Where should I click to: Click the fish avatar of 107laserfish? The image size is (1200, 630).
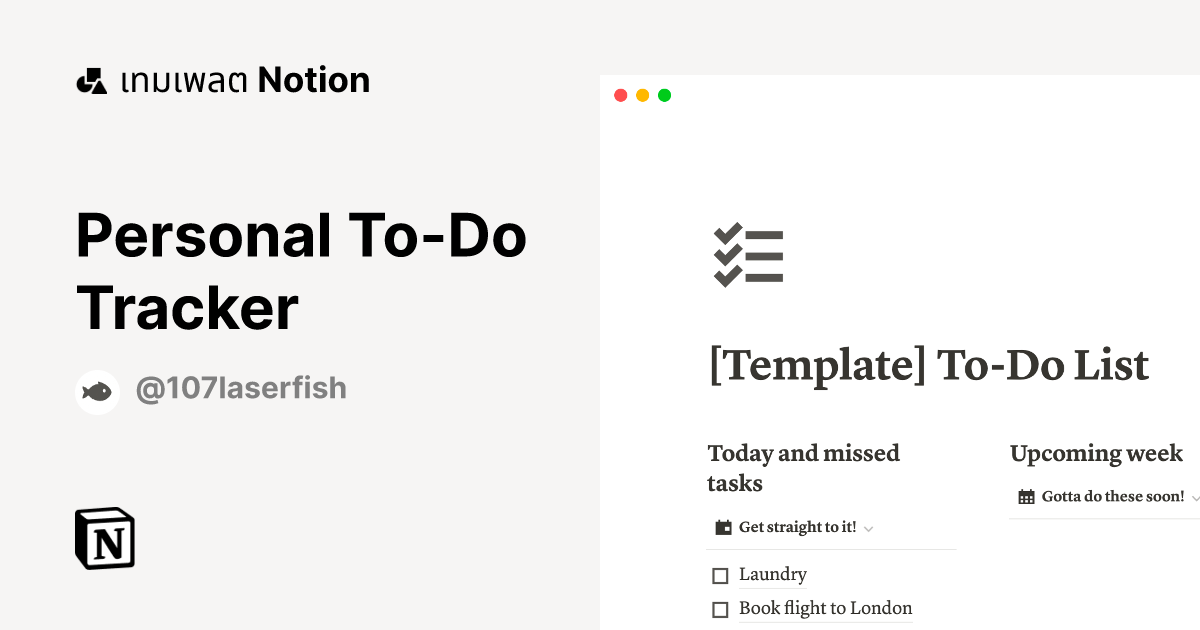click(97, 391)
